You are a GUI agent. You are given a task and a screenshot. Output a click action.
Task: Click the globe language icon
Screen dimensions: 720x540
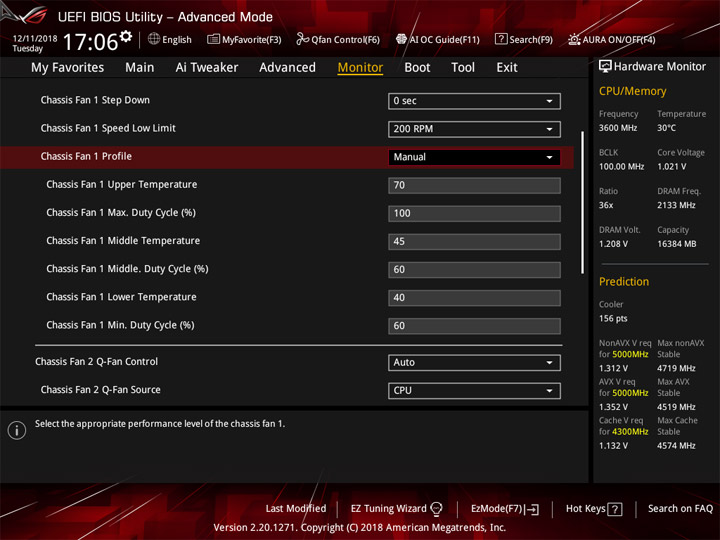pos(154,39)
